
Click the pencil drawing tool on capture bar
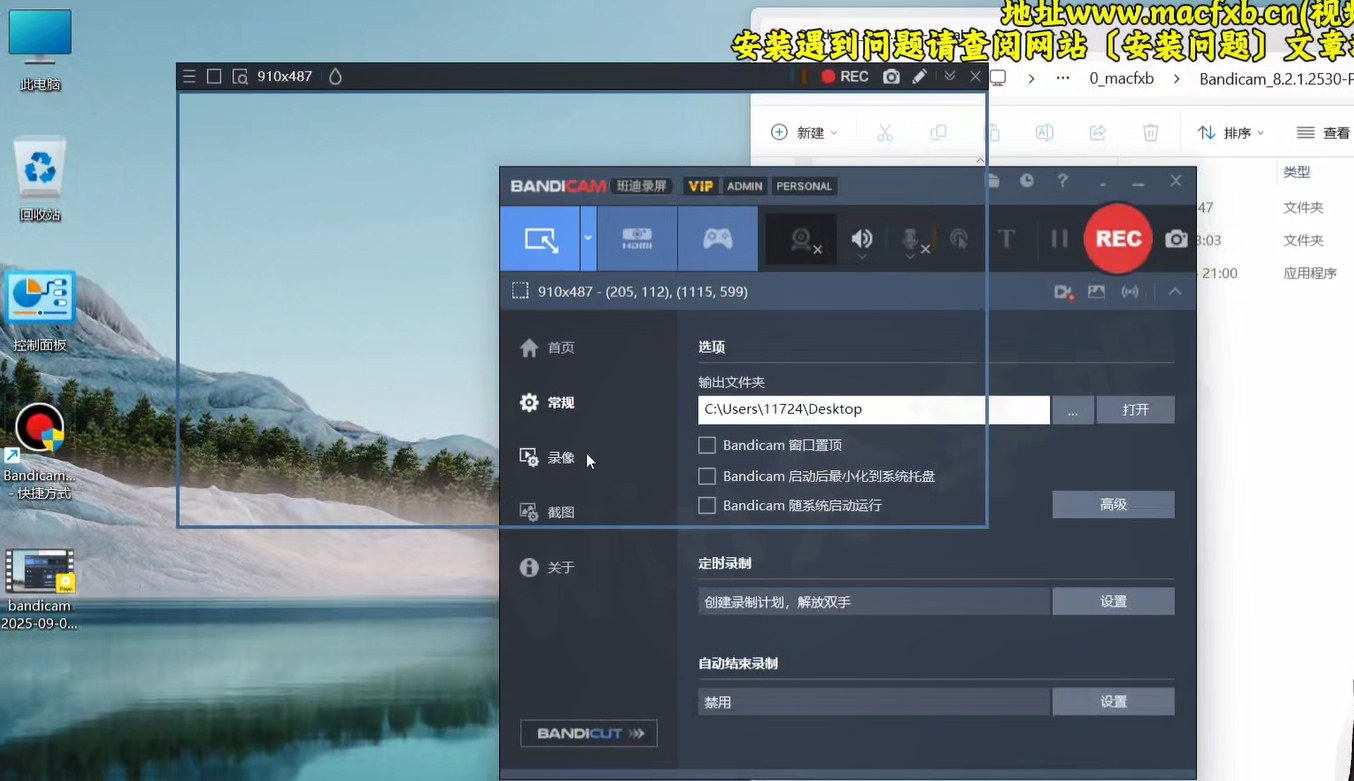coord(919,77)
